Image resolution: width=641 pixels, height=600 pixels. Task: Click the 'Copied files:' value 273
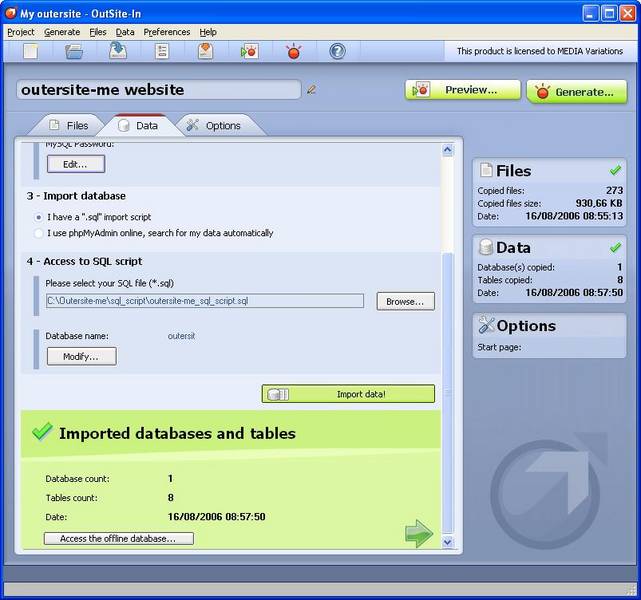[x=614, y=190]
